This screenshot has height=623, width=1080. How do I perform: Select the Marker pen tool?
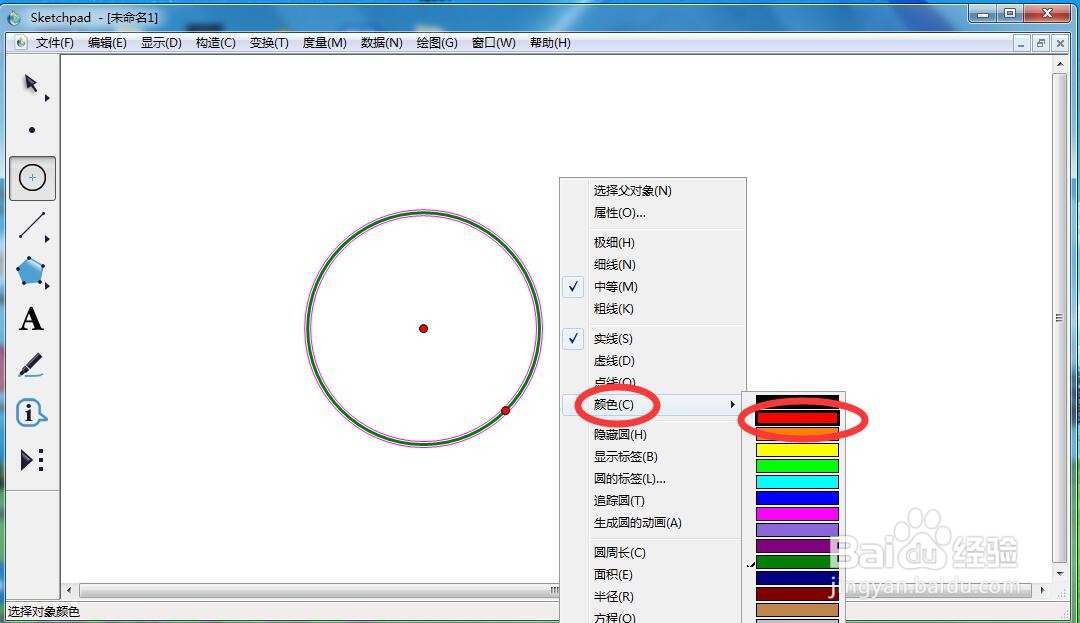tap(31, 365)
